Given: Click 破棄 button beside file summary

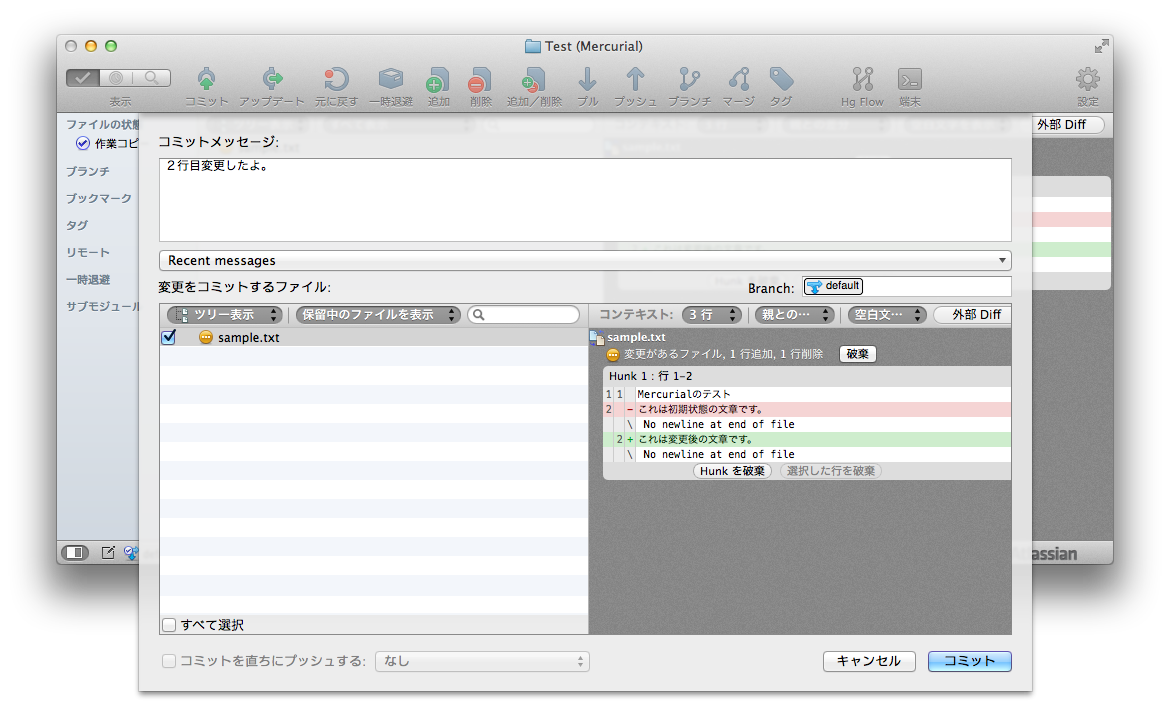Looking at the screenshot, I should pyautogui.click(x=857, y=354).
